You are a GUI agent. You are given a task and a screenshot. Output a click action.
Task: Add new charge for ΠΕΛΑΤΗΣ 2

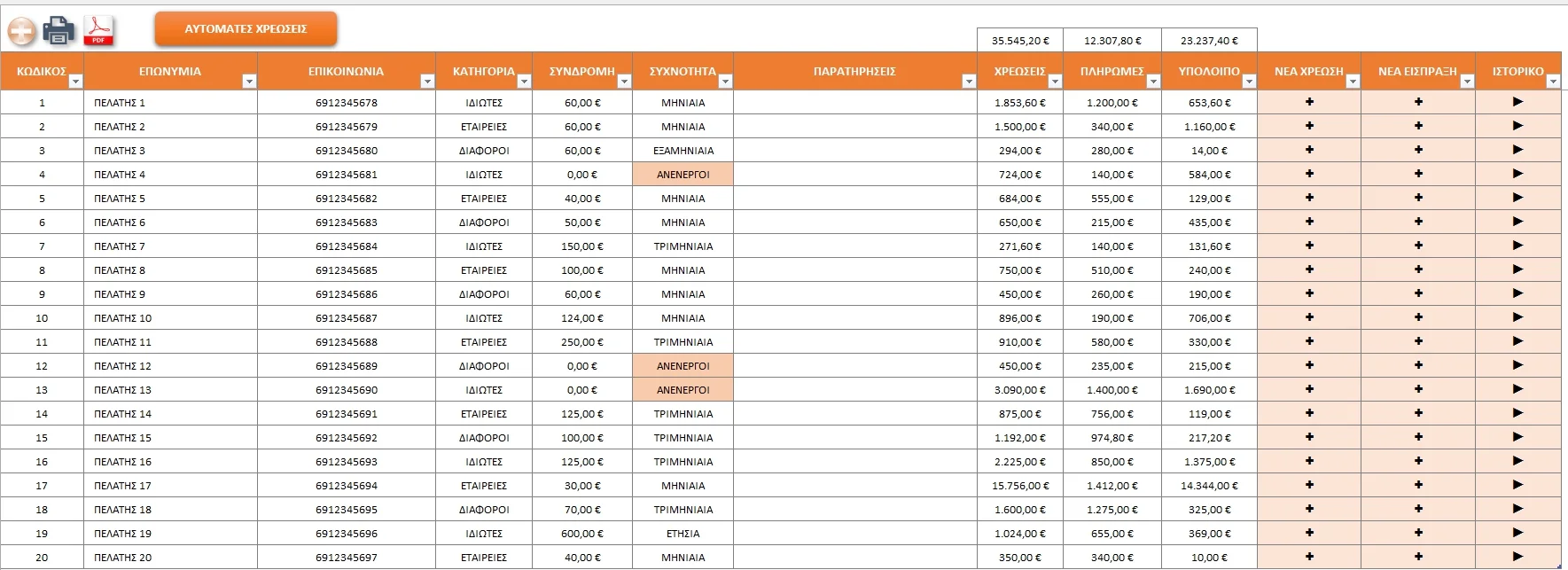1309,126
